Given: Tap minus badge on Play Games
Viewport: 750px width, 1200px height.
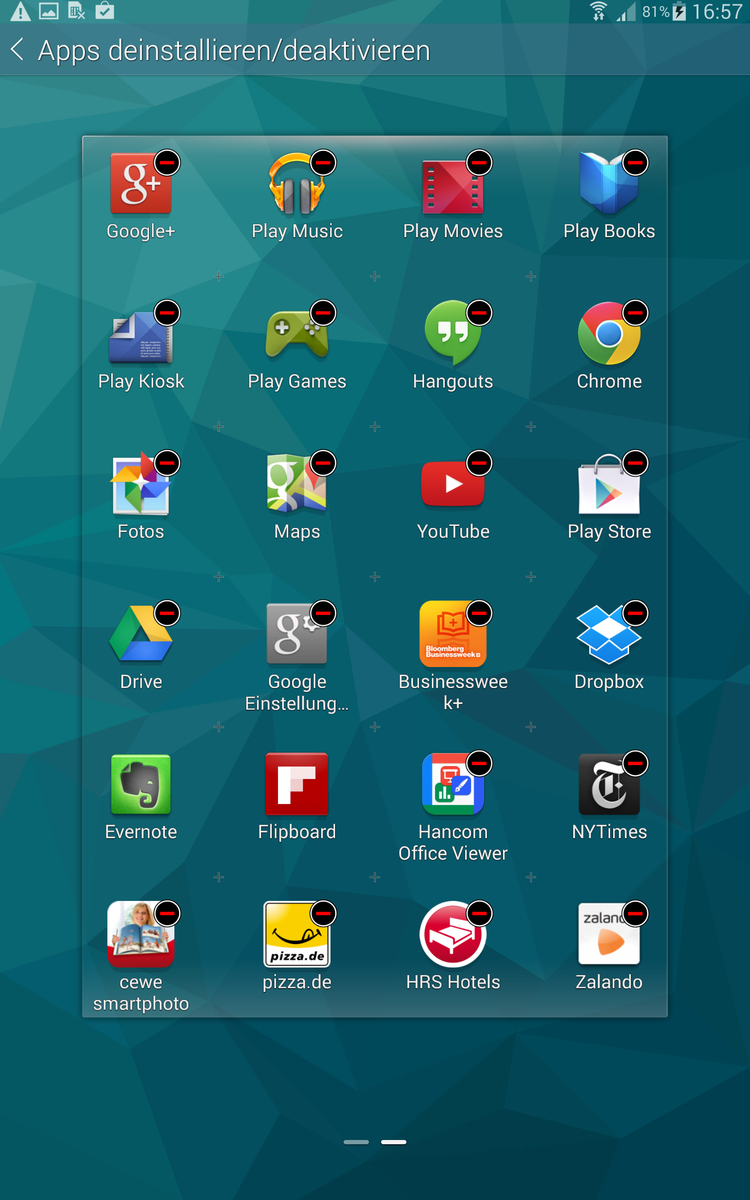Looking at the screenshot, I should [x=323, y=312].
